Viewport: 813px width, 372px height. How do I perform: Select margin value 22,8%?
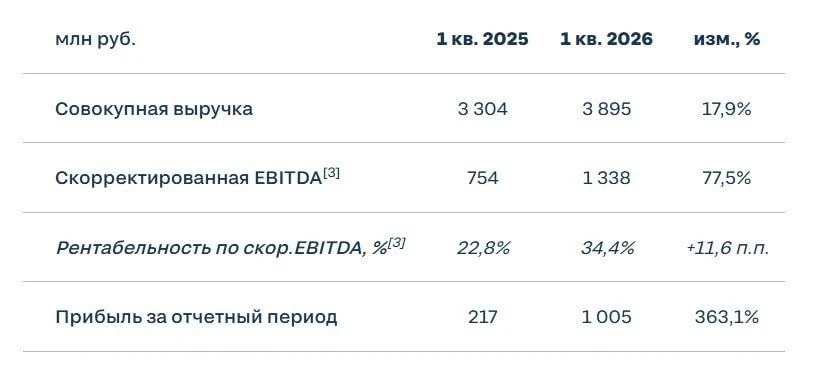[x=483, y=248]
